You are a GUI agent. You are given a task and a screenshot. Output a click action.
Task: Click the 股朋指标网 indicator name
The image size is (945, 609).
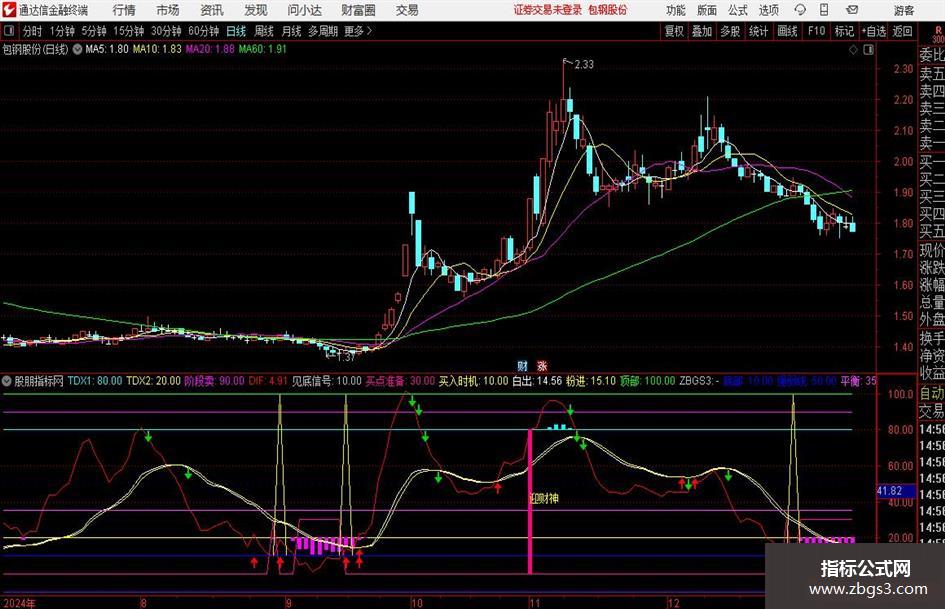(39, 381)
